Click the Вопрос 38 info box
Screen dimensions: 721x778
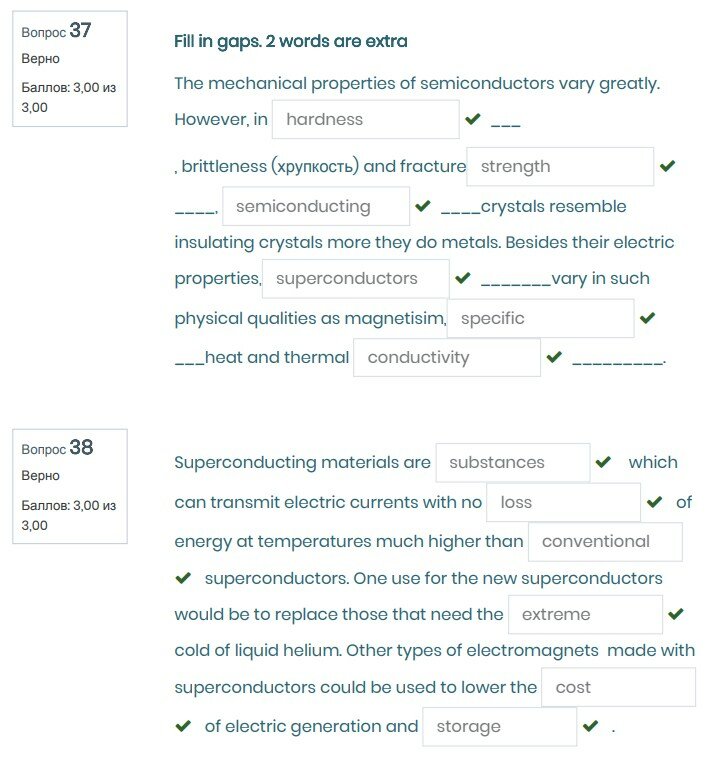pos(70,487)
